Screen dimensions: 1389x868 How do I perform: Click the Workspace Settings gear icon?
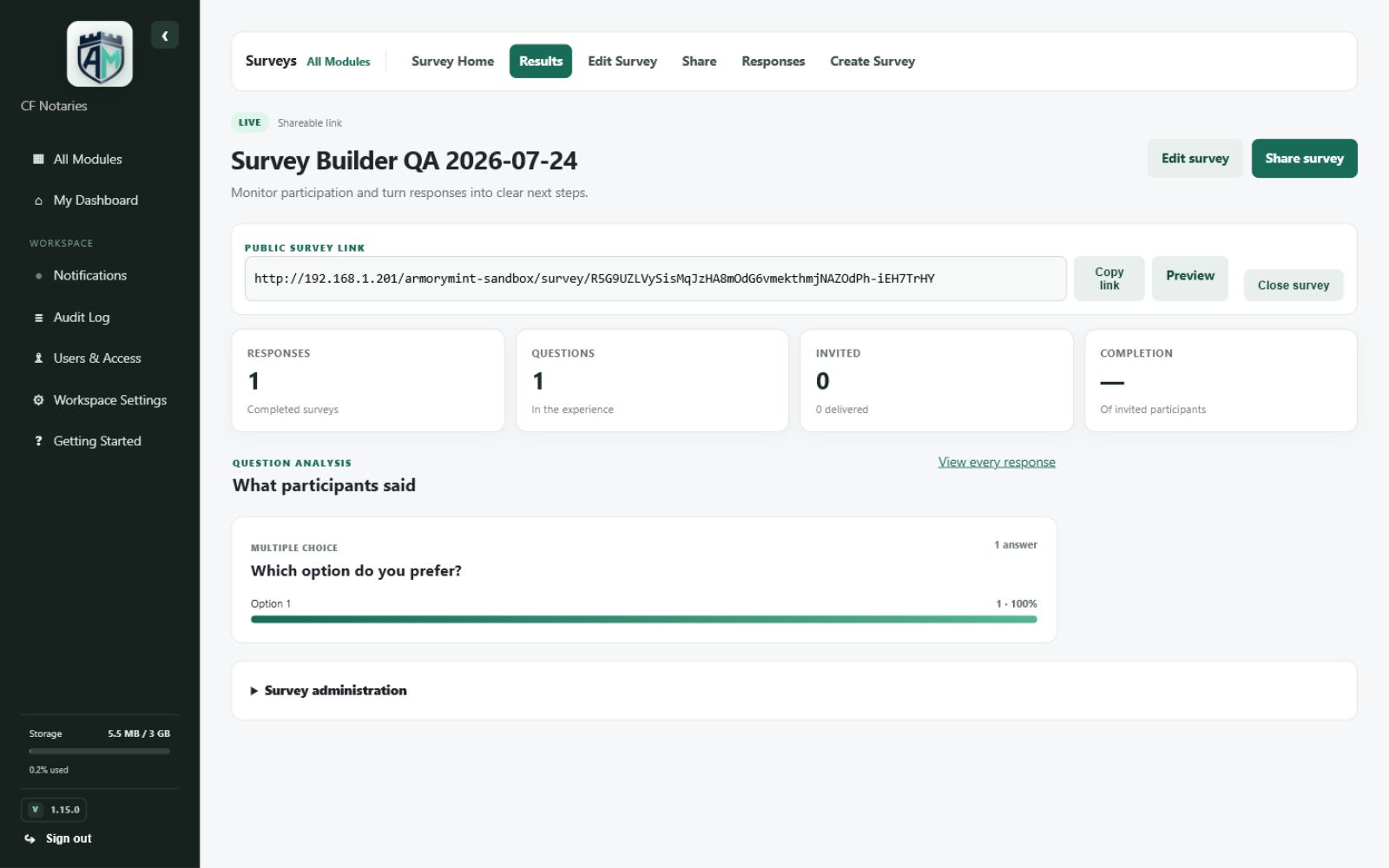coord(38,400)
